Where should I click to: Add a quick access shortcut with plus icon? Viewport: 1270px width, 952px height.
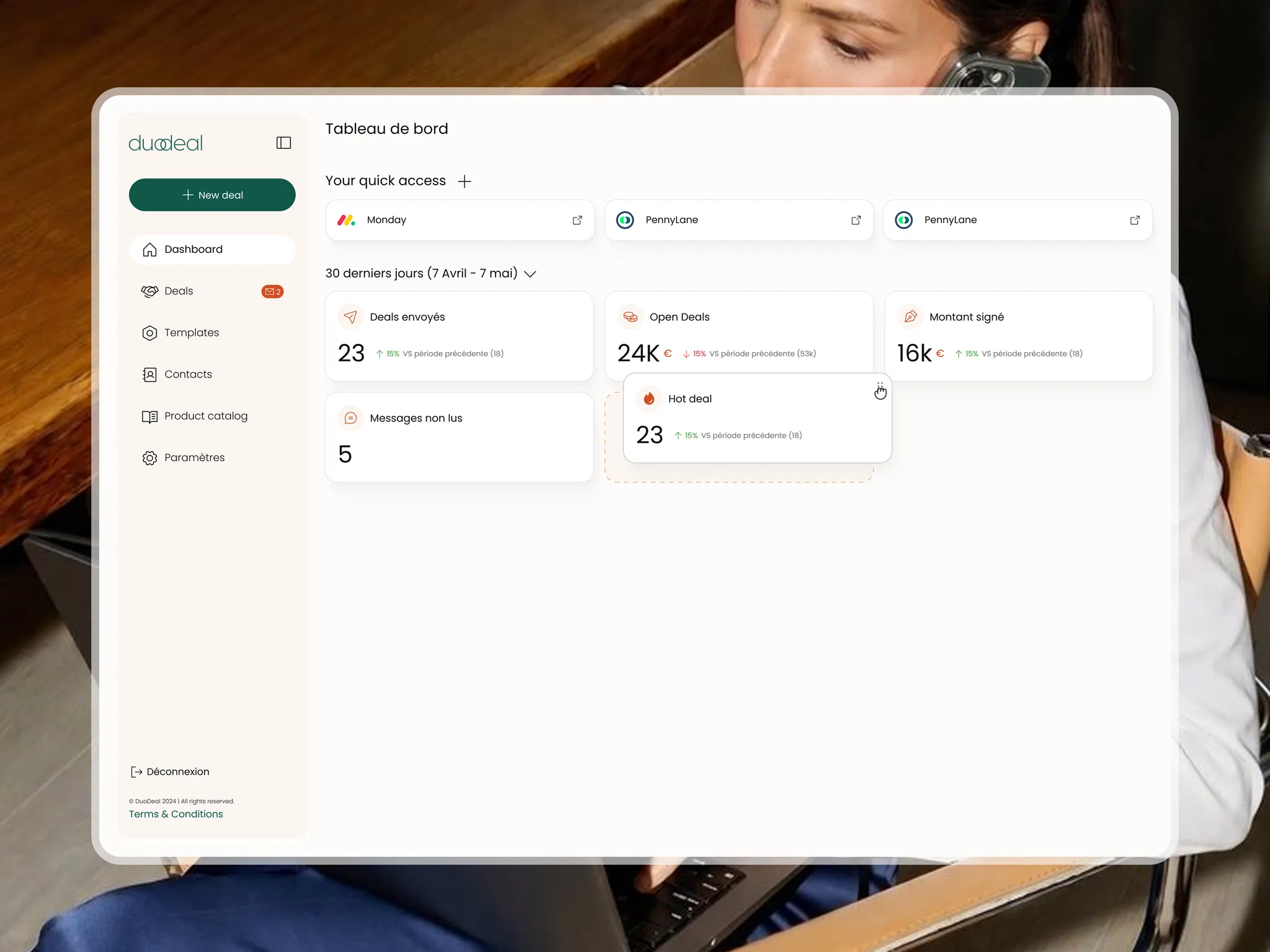pos(464,181)
